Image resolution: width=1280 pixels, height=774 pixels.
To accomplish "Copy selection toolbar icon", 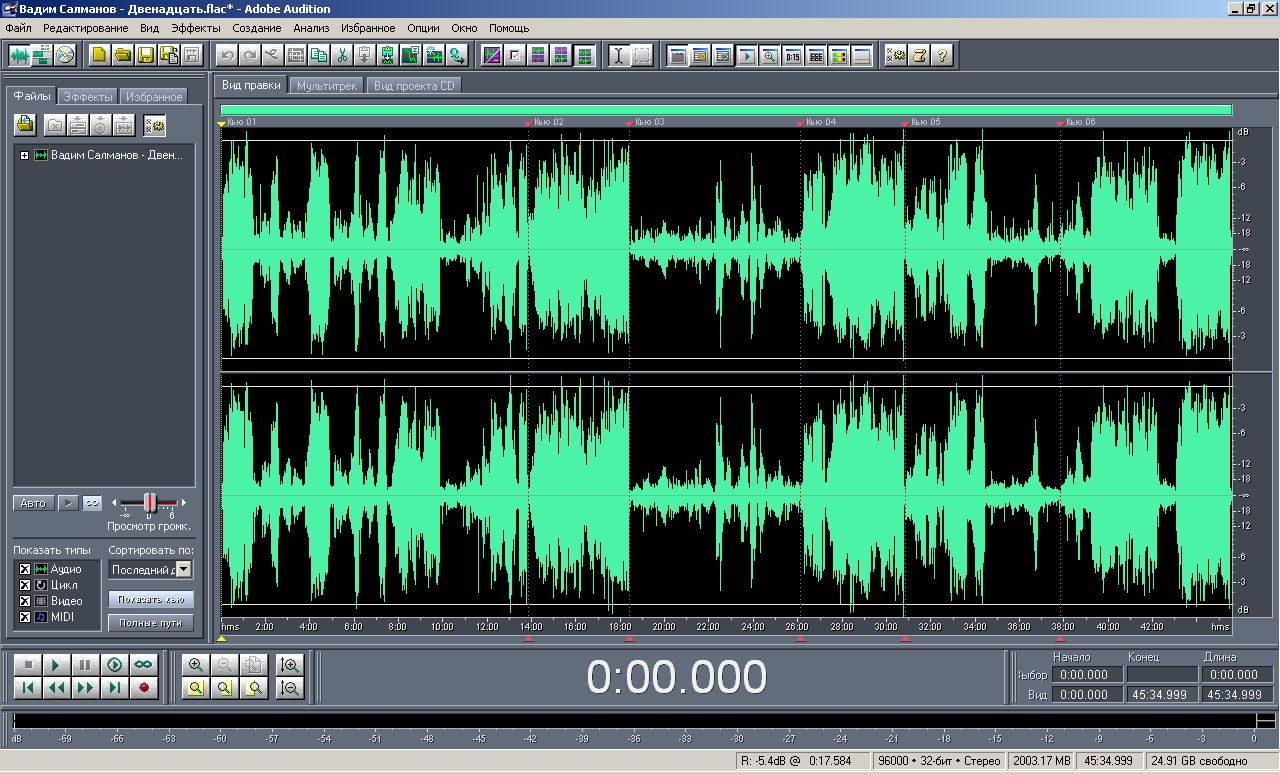I will (319, 55).
